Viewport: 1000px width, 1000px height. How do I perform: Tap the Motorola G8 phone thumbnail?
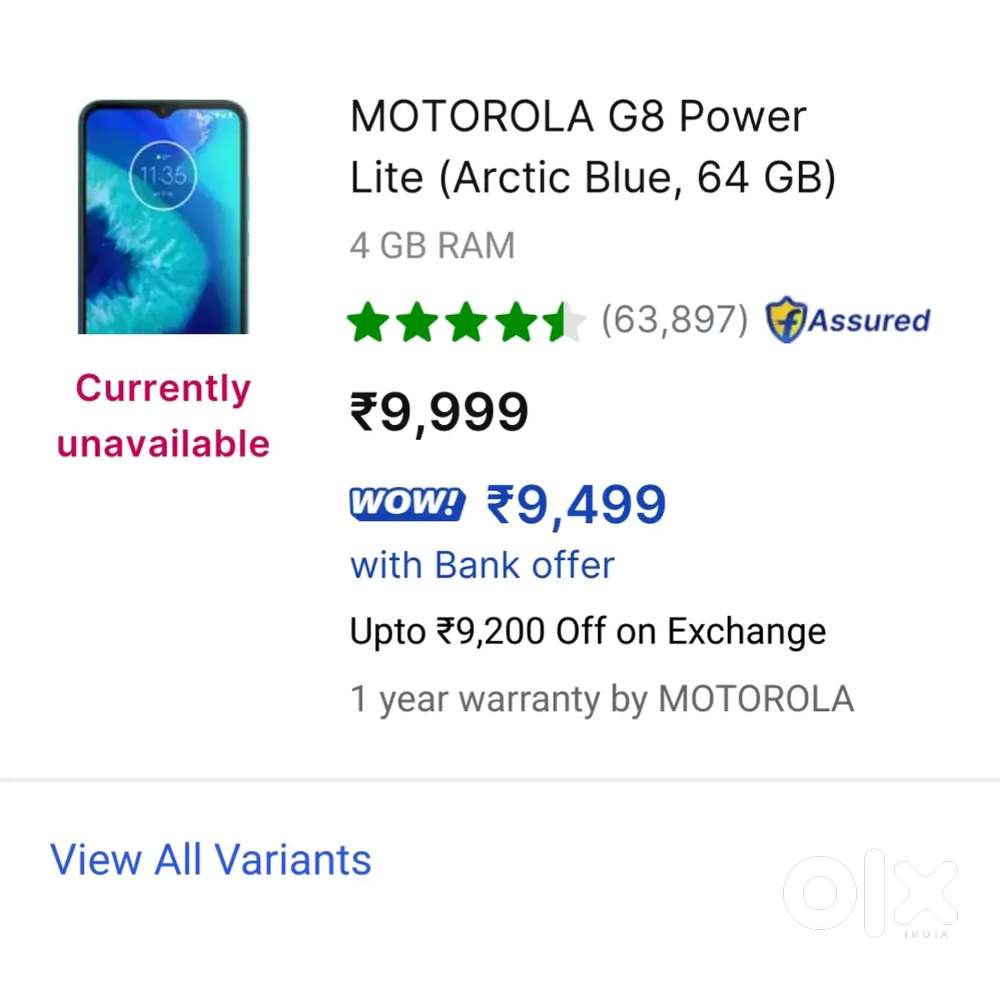162,217
